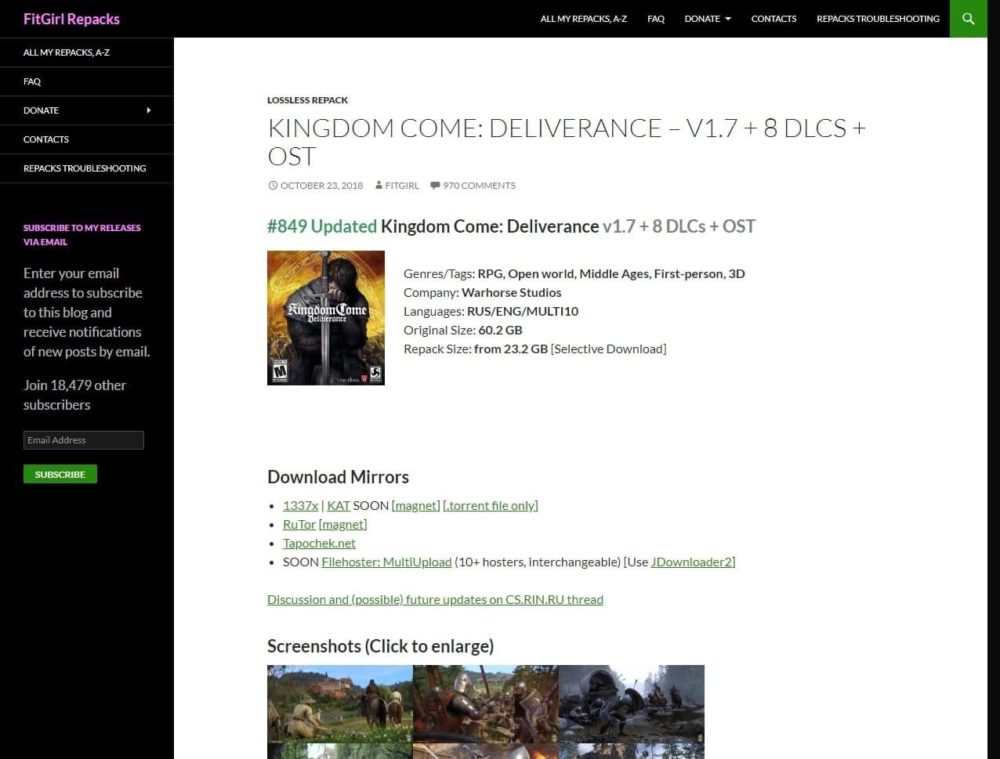
Task: Open the CS.RIN.RU discussion thread link
Action: [x=435, y=600]
